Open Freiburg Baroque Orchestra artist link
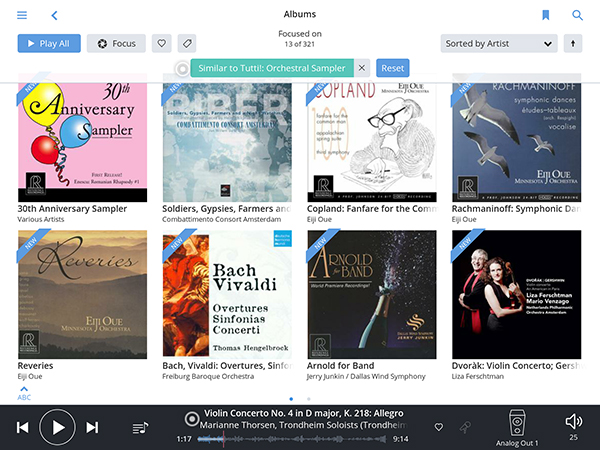 (x=208, y=377)
